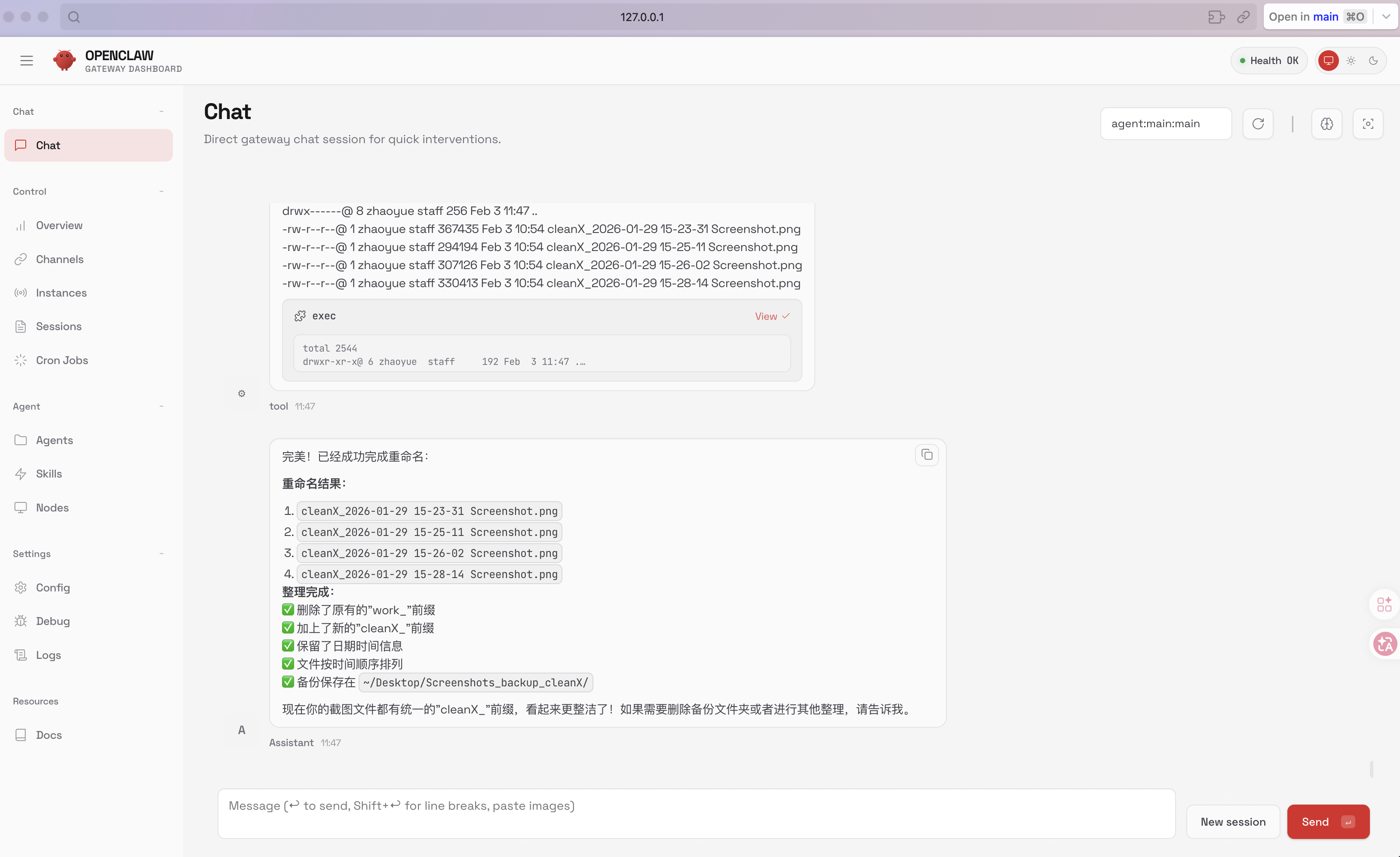
Task: Copy the assistant message
Action: (x=926, y=455)
